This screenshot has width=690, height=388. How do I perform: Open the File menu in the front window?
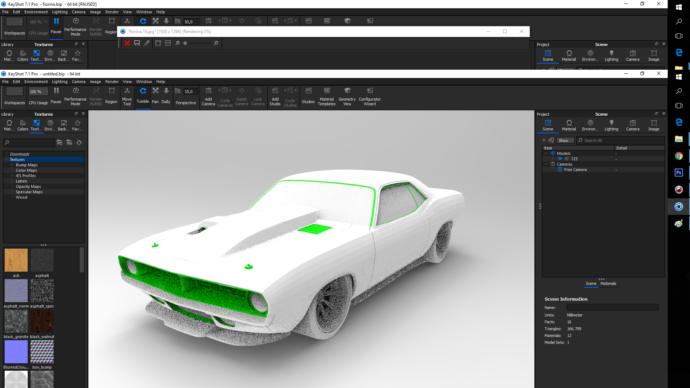click(x=5, y=82)
